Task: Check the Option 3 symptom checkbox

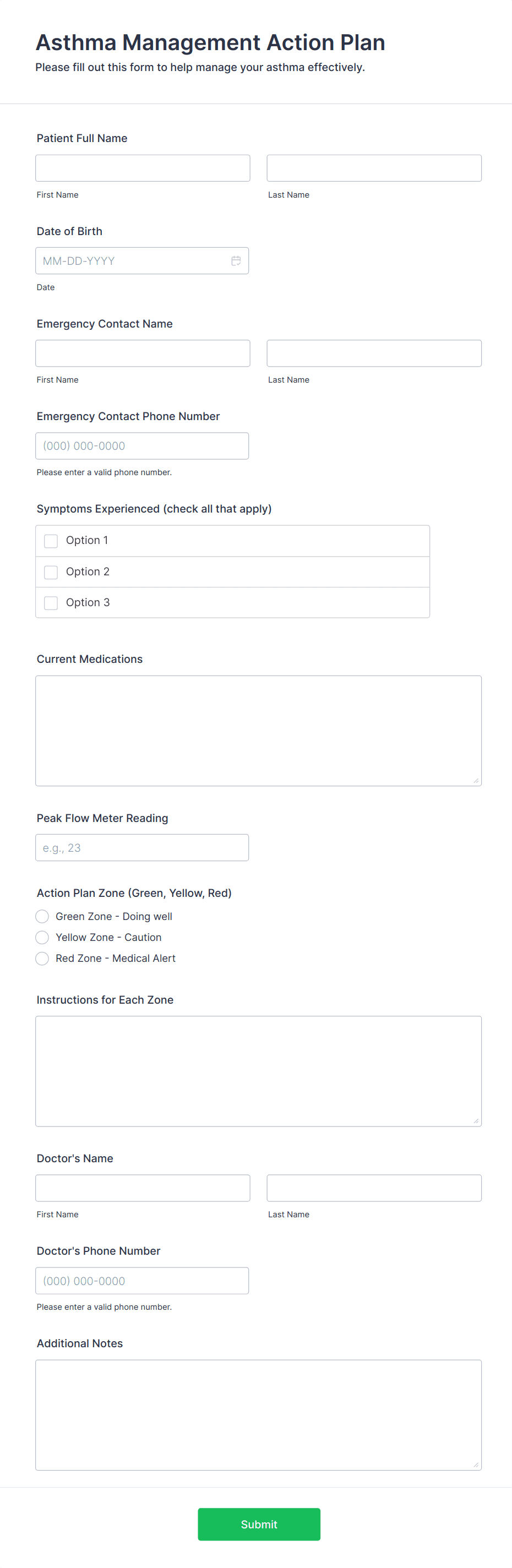Action: pyautogui.click(x=51, y=603)
